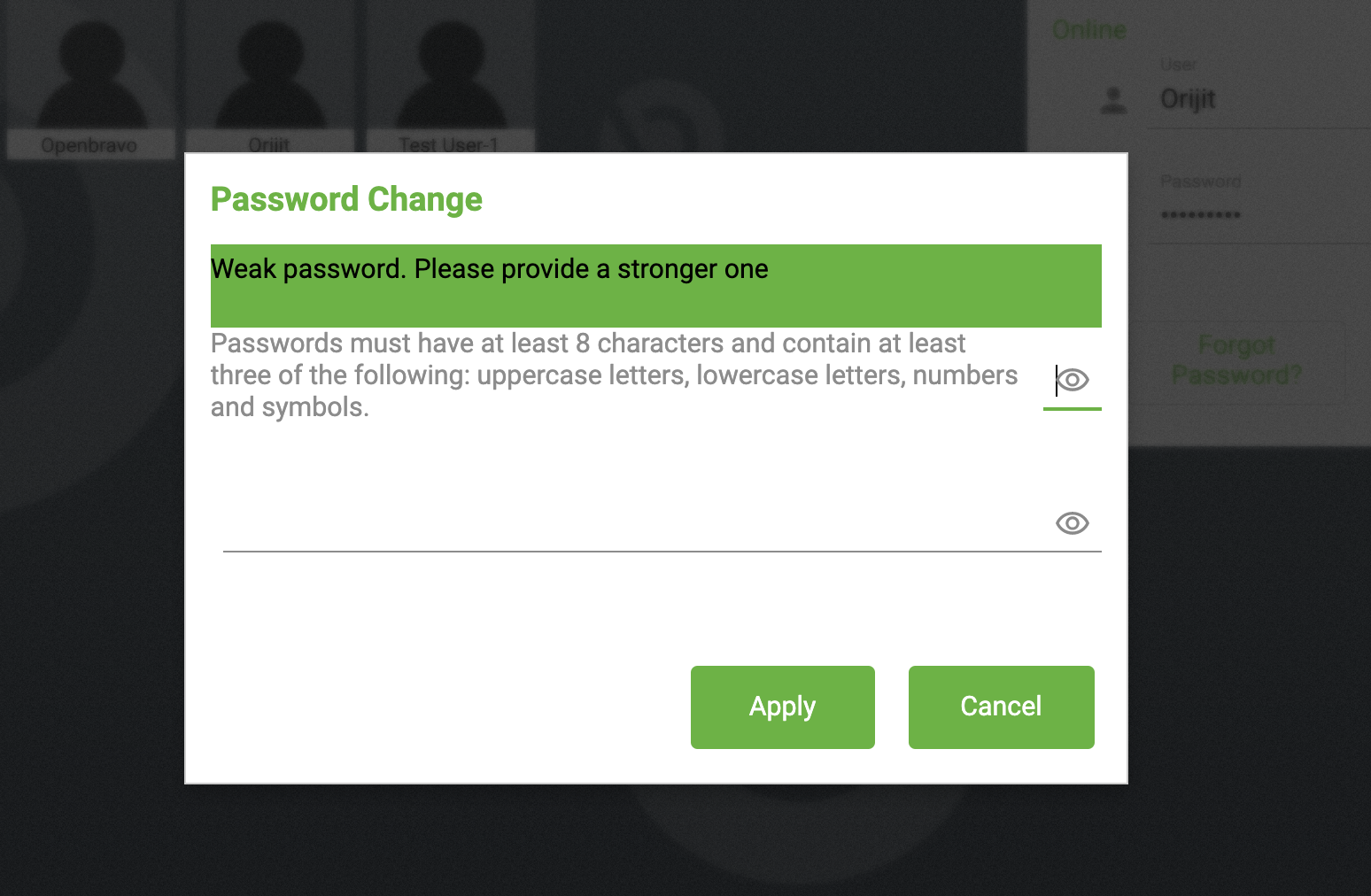Click the masked login Password field
This screenshot has width=1371, height=896.
click(x=1258, y=214)
